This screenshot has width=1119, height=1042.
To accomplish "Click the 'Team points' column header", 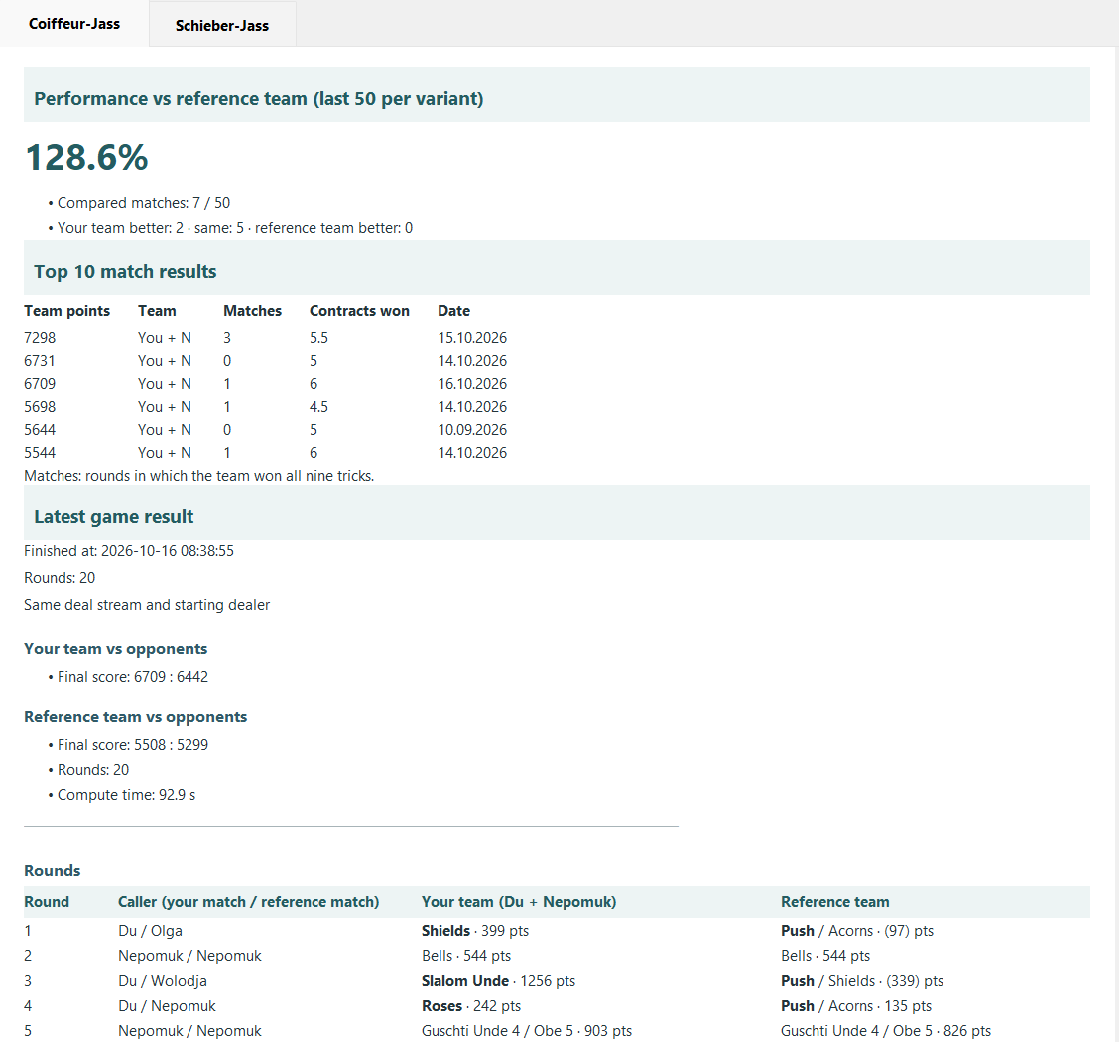I will (67, 311).
